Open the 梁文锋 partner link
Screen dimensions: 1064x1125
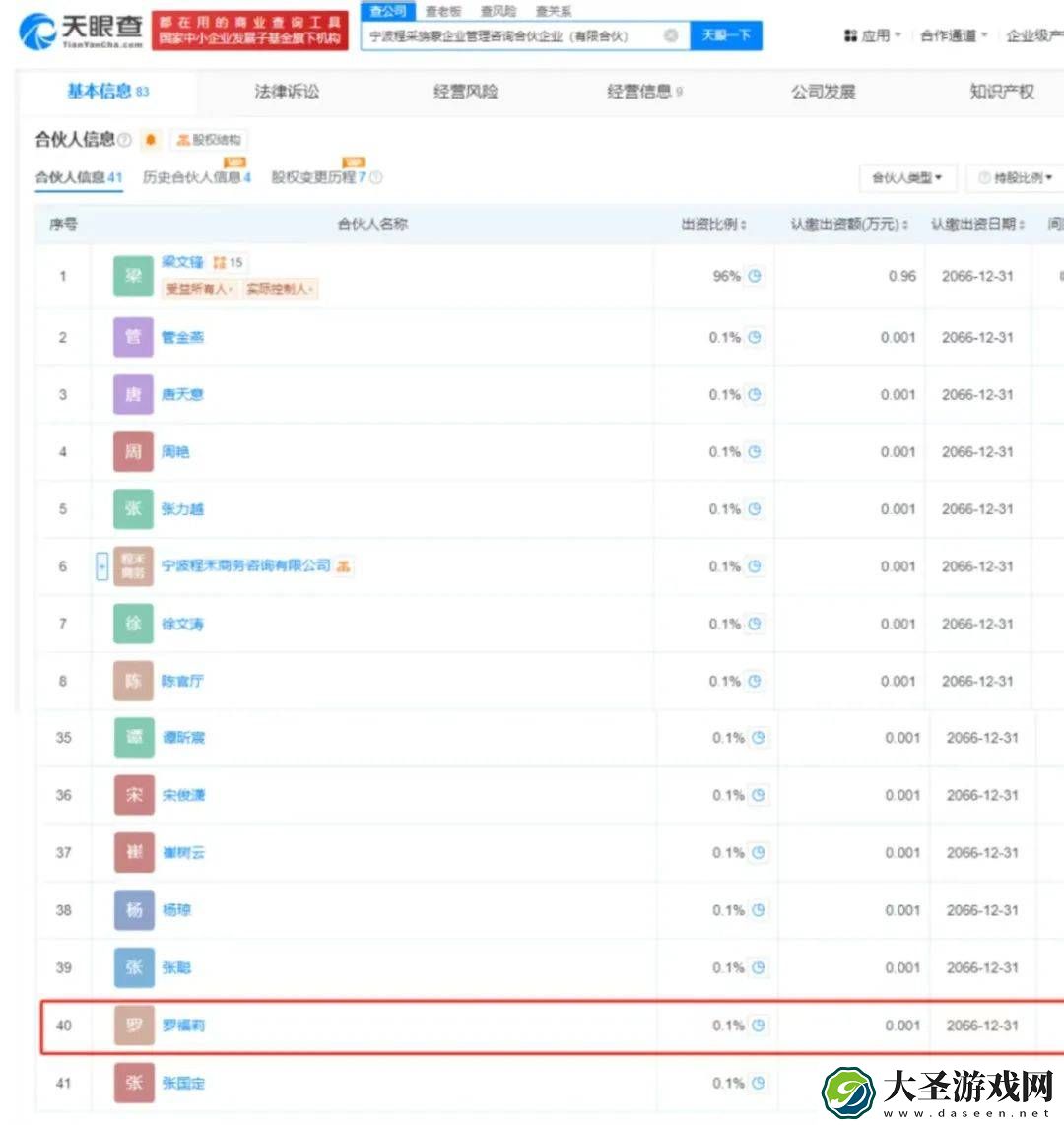pos(182,262)
